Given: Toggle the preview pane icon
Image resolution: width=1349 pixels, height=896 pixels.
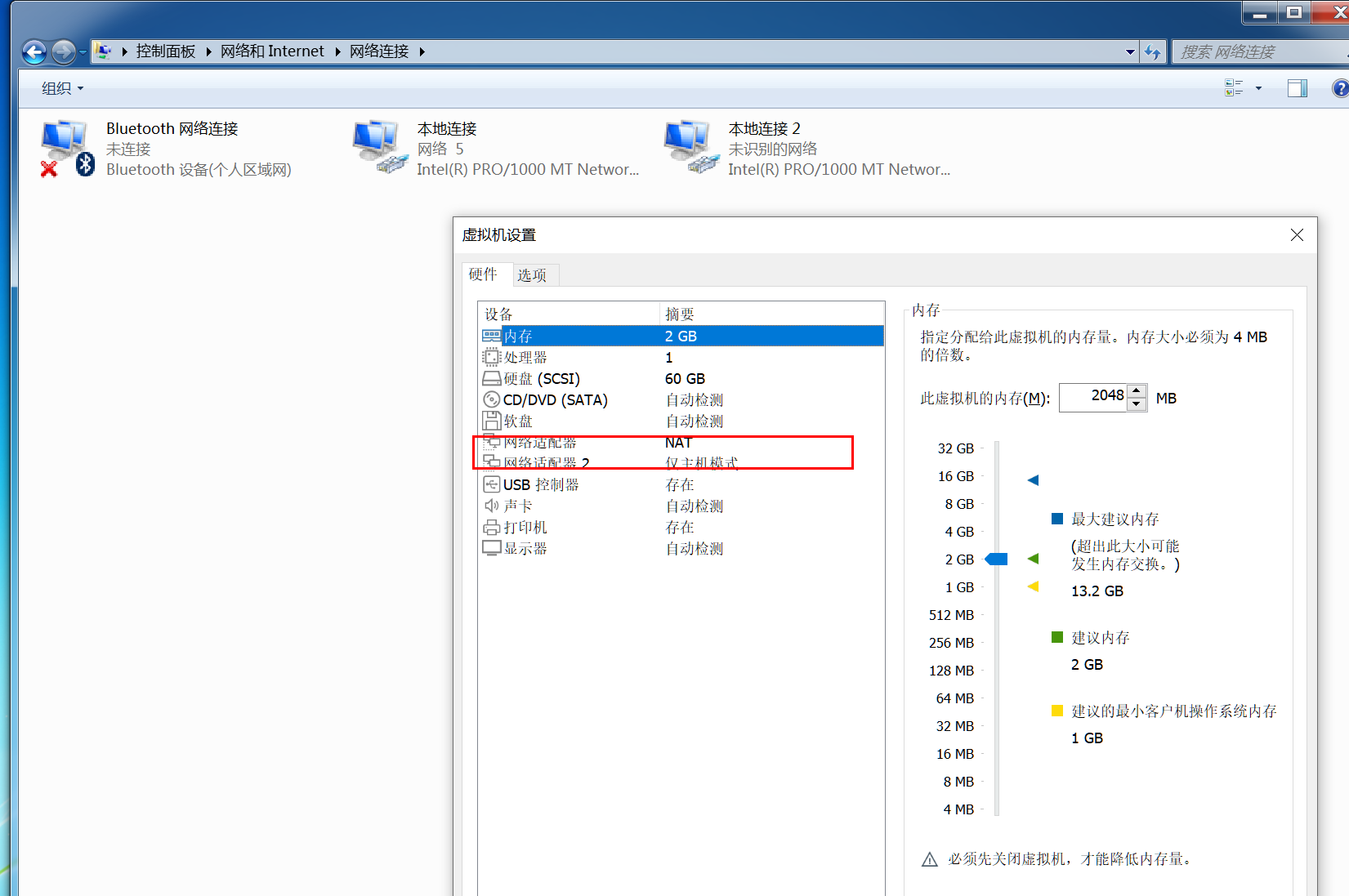Looking at the screenshot, I should (1298, 88).
